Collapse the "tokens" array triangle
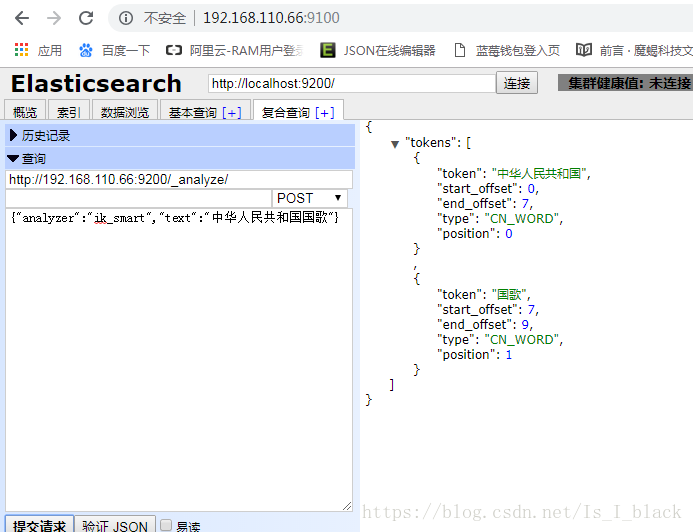The height and width of the screenshot is (532, 693). point(395,144)
